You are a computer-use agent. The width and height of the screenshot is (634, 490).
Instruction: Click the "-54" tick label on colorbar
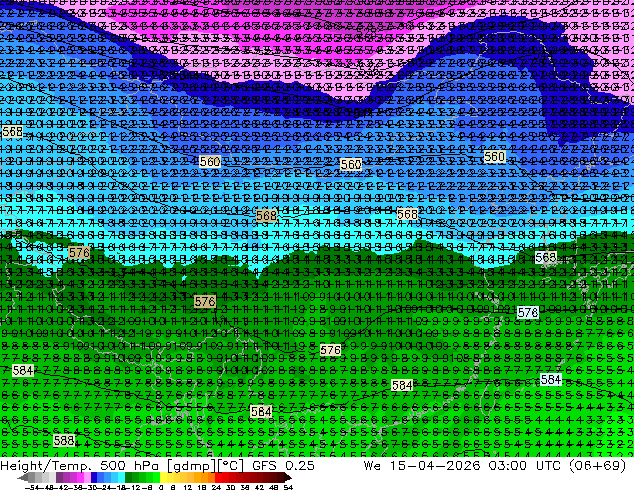point(32,487)
